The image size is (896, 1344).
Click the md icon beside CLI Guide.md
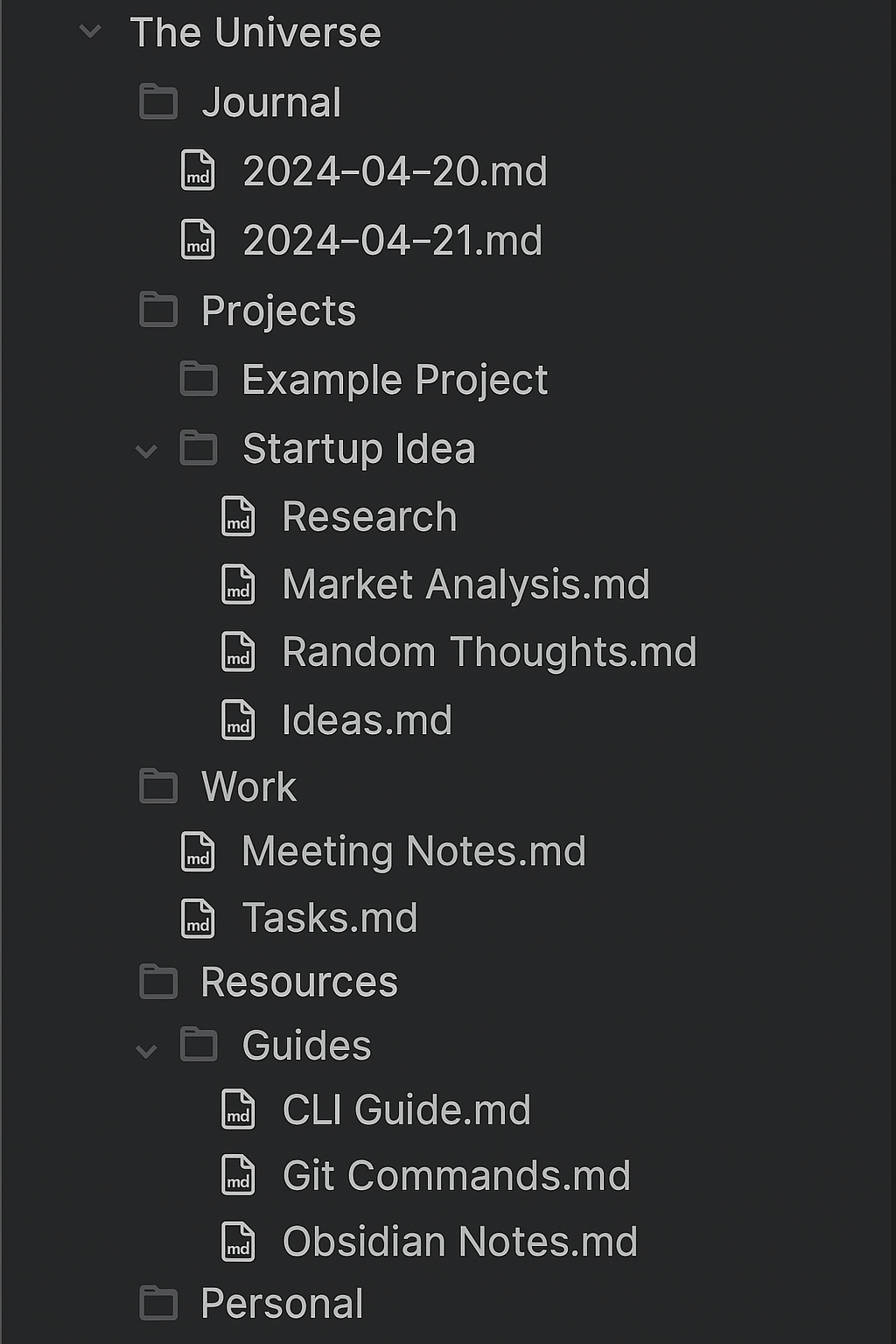click(238, 1109)
